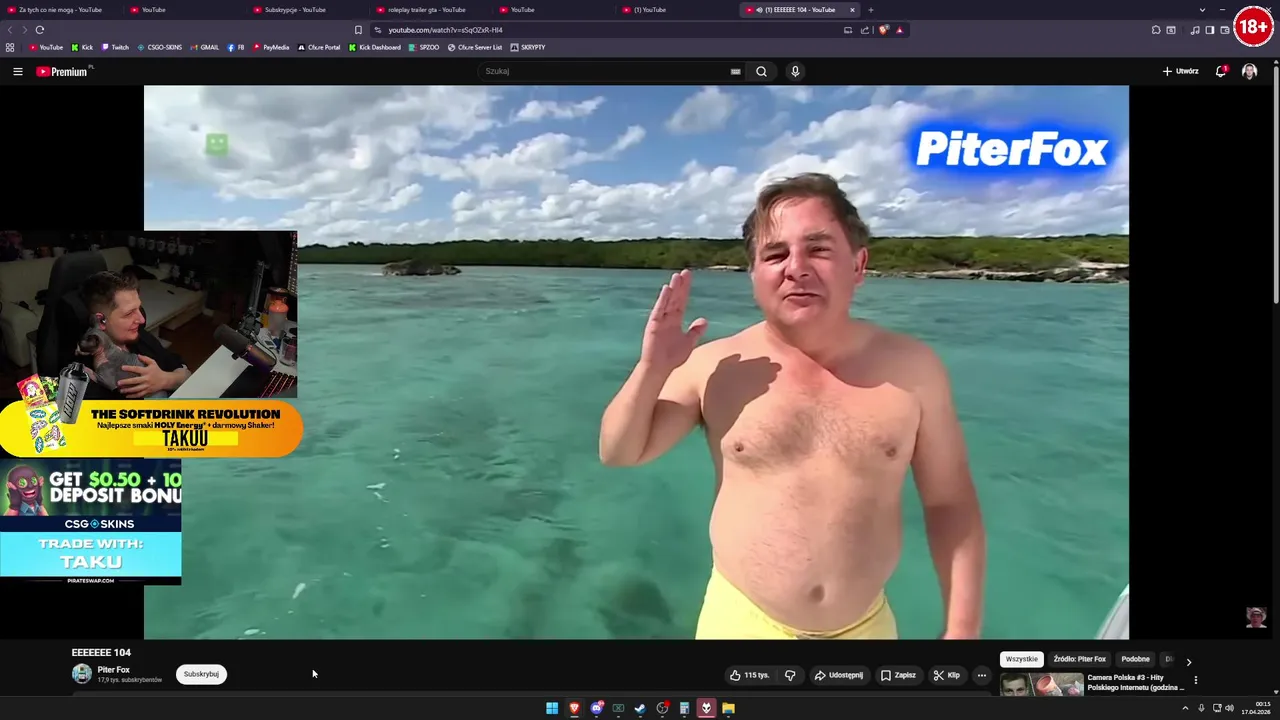Open the Windows Start button
The height and width of the screenshot is (720, 1280).
[x=552, y=708]
